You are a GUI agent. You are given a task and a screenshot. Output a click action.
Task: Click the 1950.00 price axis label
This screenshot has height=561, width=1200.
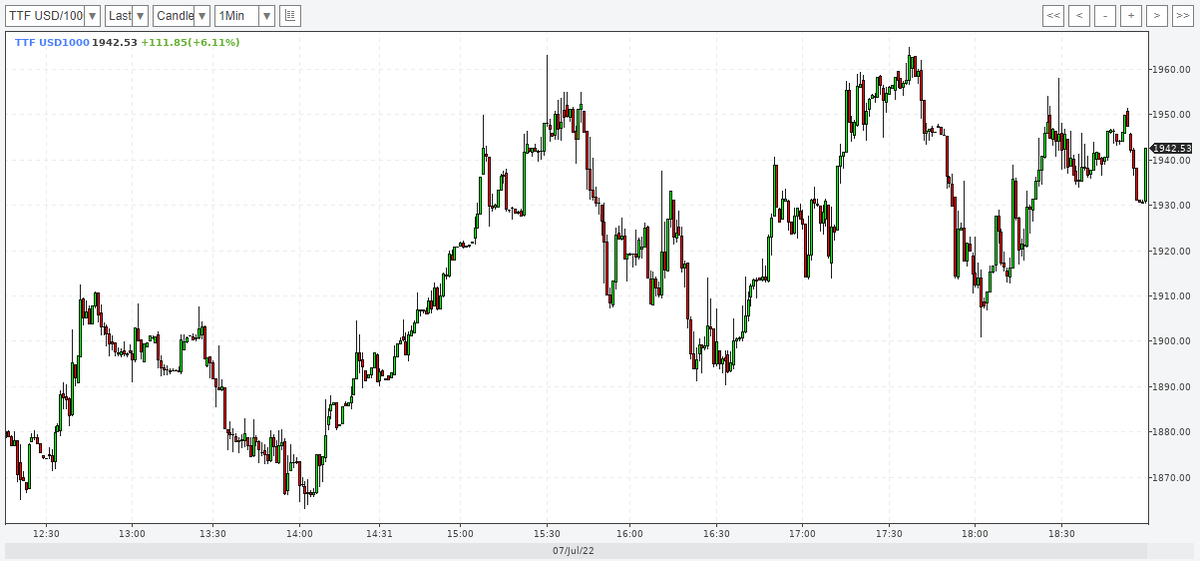1174,115
